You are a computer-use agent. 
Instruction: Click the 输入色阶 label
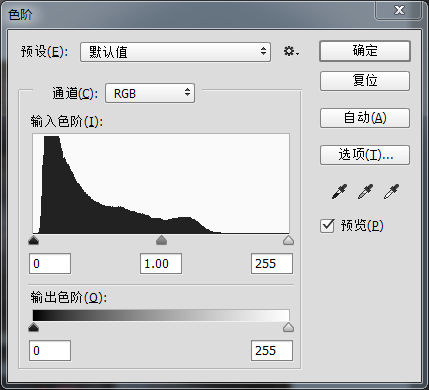[67, 121]
